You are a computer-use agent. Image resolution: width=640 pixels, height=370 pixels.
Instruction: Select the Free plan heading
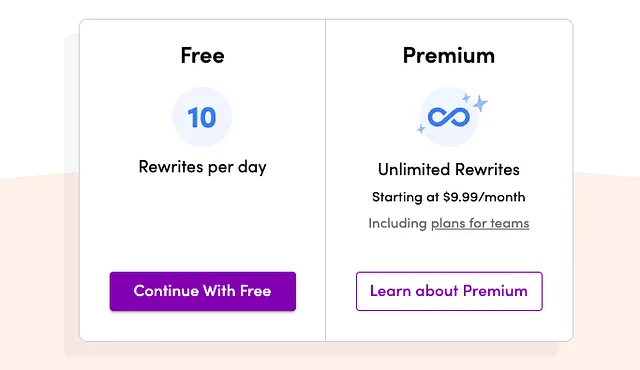click(202, 55)
